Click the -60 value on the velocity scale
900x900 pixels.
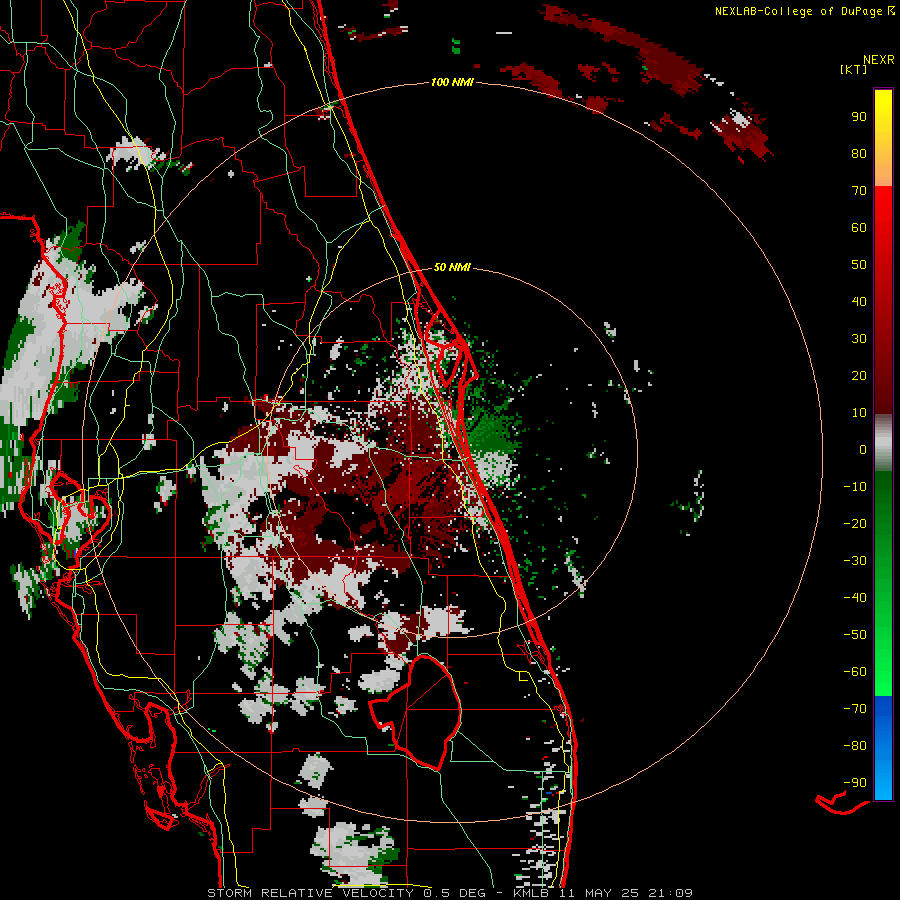[855, 672]
